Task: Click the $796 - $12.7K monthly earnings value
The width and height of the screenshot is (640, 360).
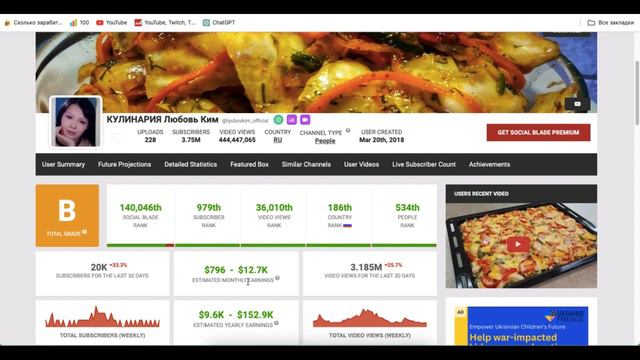Action: coord(236,270)
